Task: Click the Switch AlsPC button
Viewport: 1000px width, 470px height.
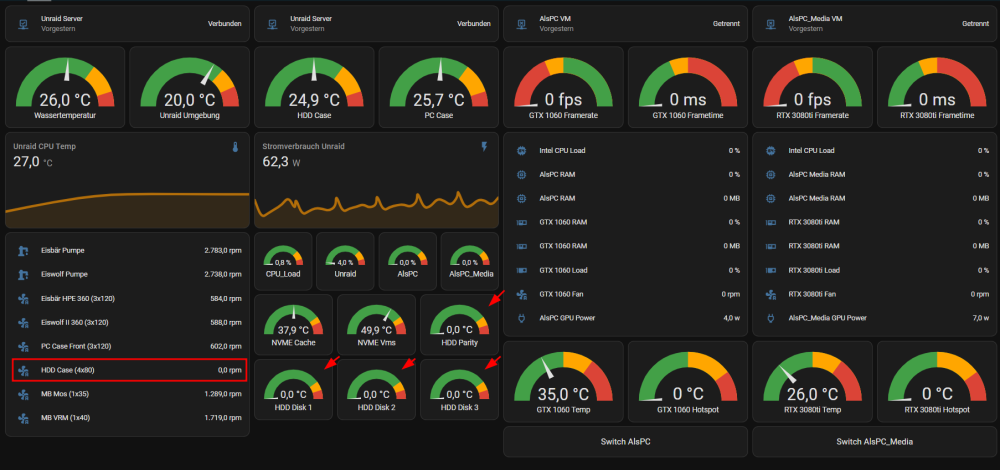Action: (x=625, y=442)
